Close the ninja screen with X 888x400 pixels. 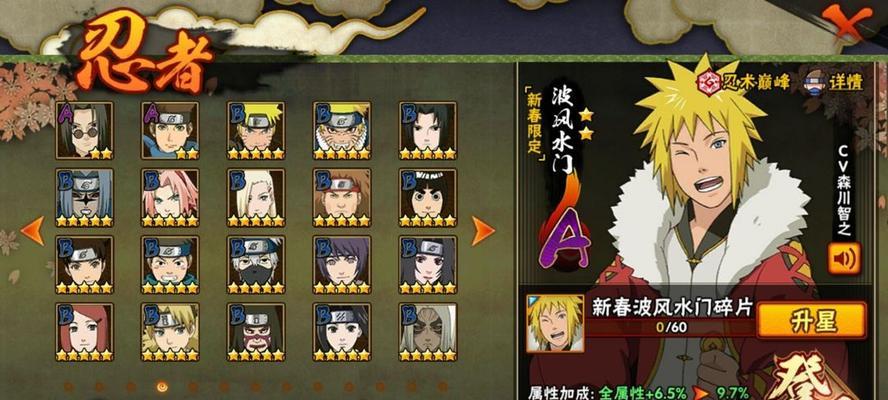[x=847, y=21]
